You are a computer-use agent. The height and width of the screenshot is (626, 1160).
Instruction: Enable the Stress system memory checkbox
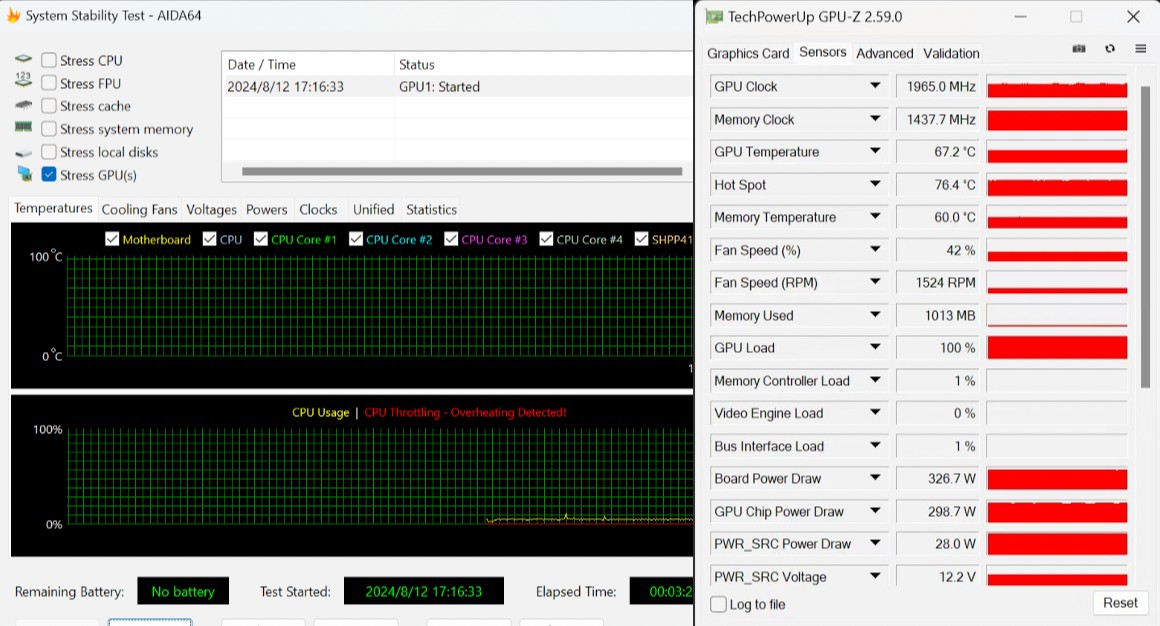point(49,129)
